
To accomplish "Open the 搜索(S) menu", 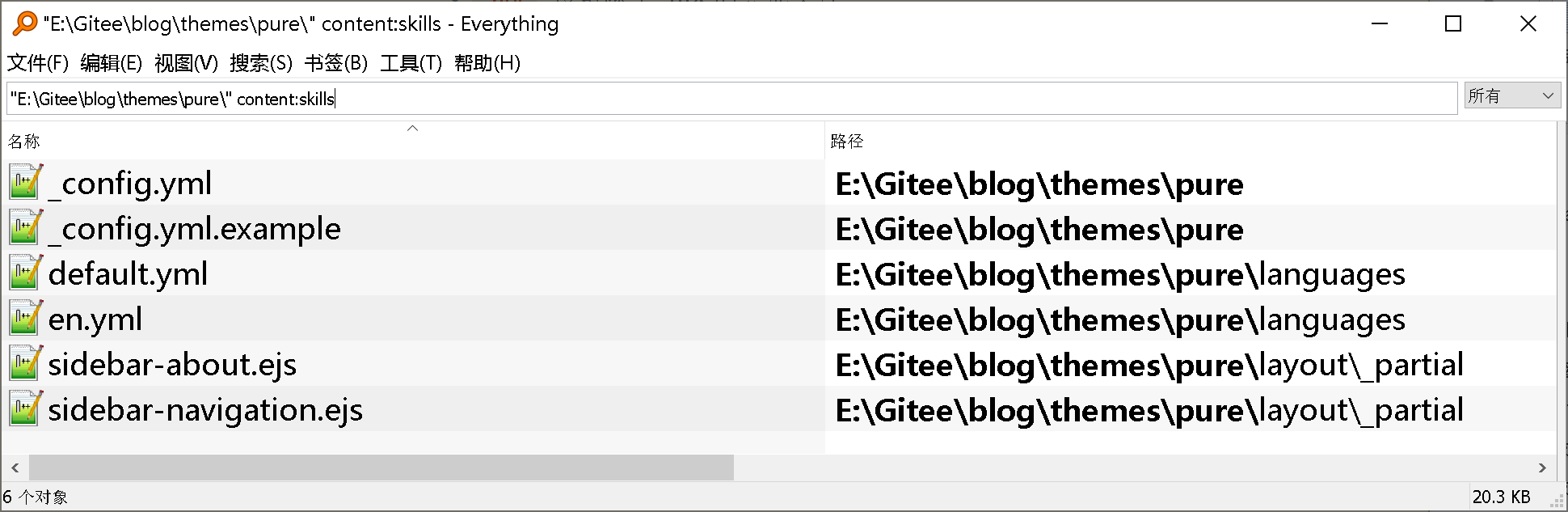I will pos(260,63).
